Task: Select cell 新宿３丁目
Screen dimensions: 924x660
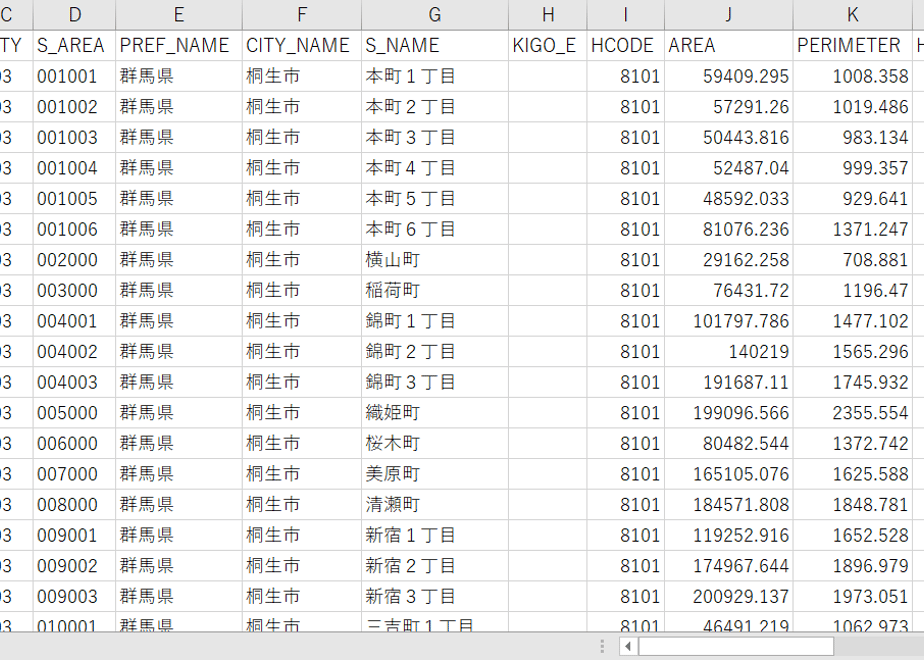Action: click(435, 596)
